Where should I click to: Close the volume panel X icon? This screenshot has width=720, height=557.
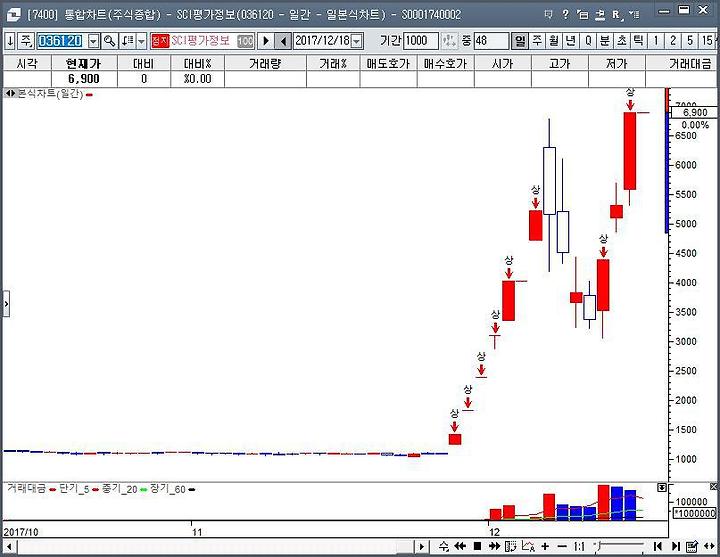pyautogui.click(x=713, y=486)
